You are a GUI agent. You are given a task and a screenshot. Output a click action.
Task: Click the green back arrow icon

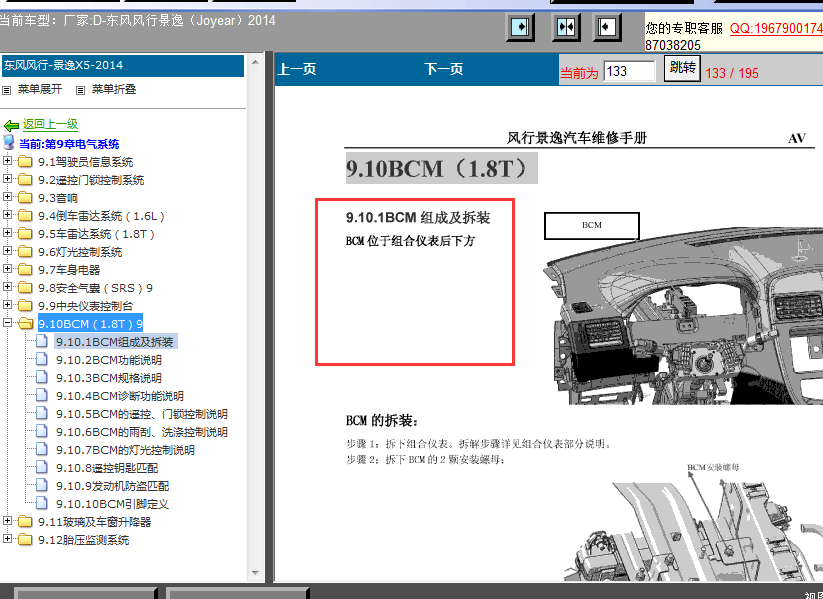[x=11, y=125]
